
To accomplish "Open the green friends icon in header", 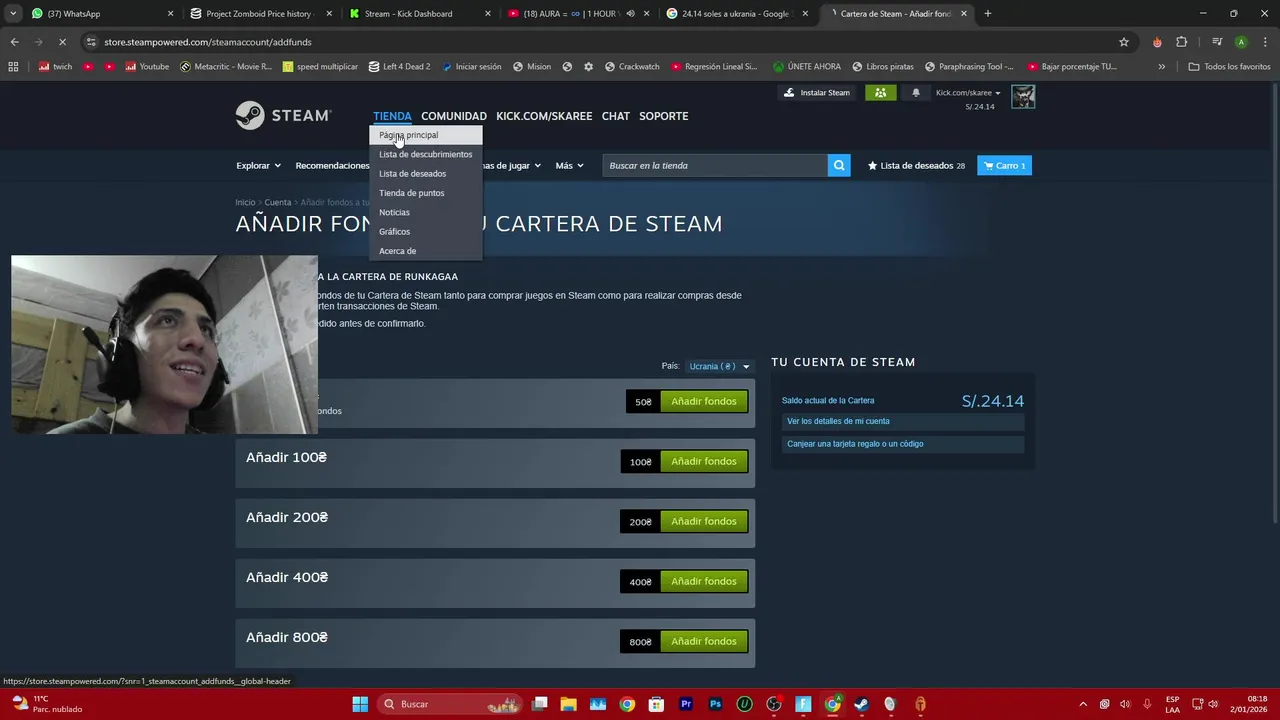I will (x=880, y=92).
